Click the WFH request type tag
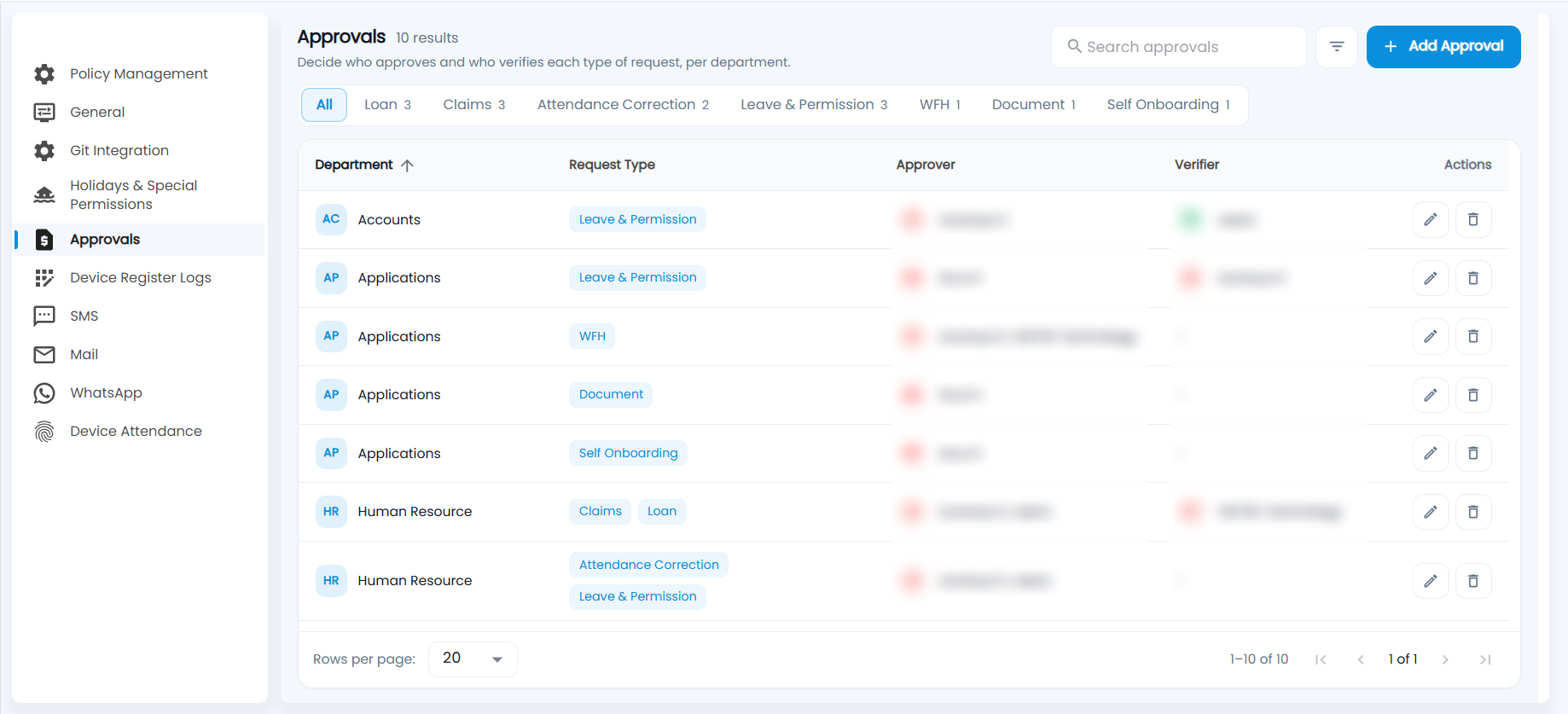Image resolution: width=1568 pixels, height=714 pixels. 592,336
